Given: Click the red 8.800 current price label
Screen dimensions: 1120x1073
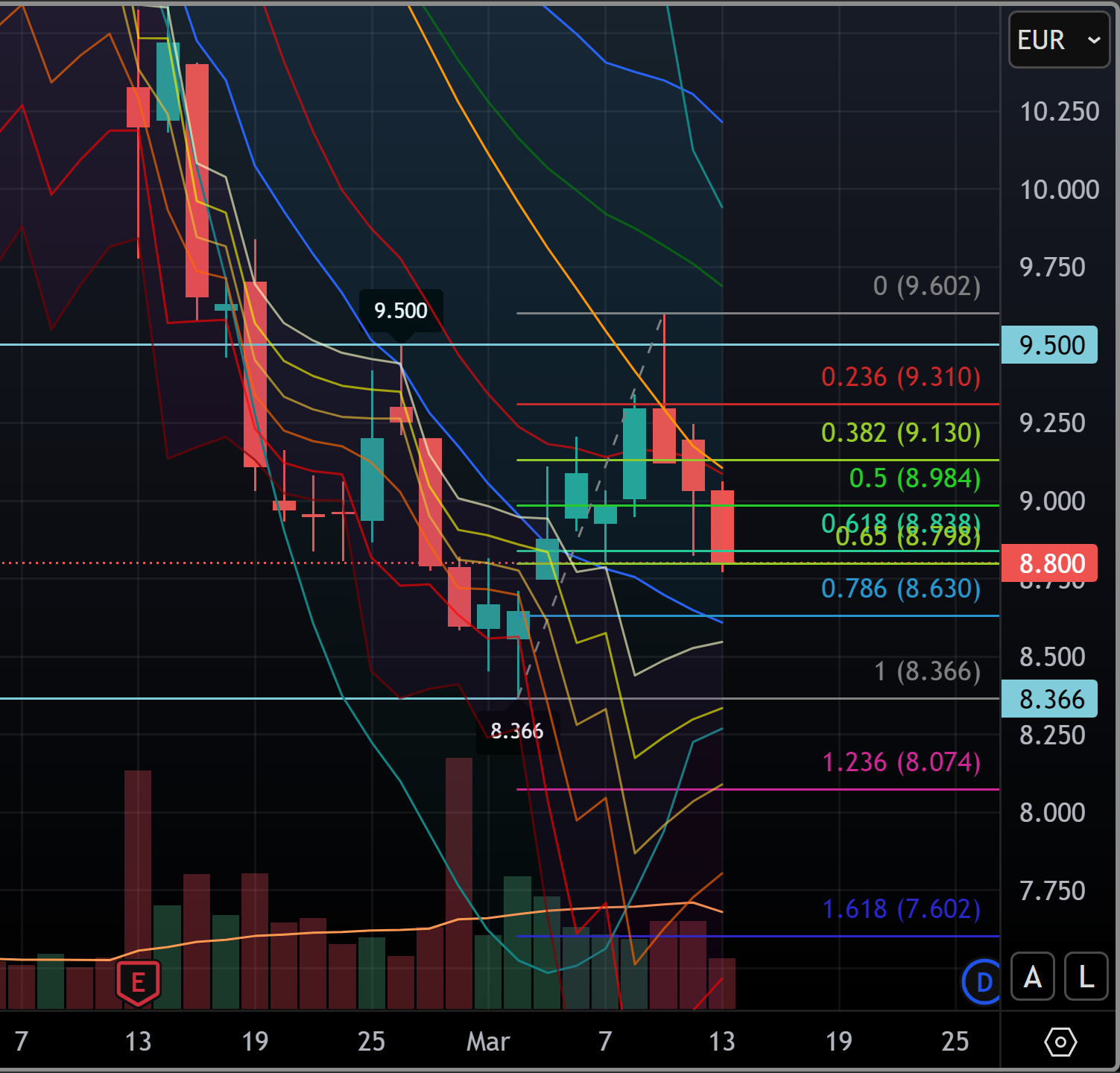Looking at the screenshot, I should coord(1049,563).
